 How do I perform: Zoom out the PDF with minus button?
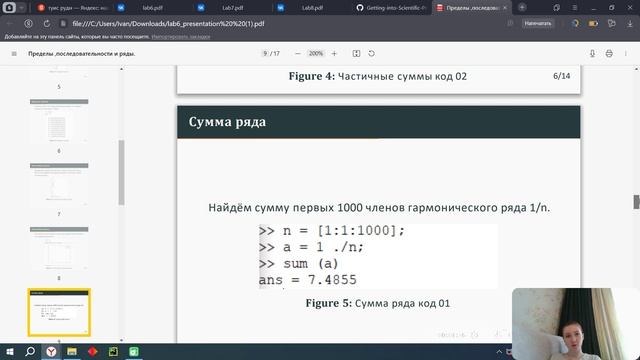point(298,53)
